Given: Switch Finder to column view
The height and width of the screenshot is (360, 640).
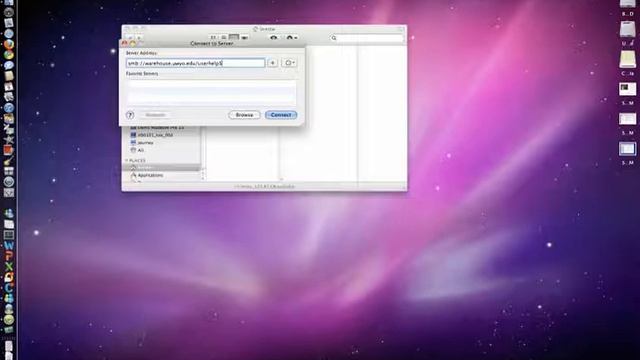Looking at the screenshot, I should (x=233, y=37).
